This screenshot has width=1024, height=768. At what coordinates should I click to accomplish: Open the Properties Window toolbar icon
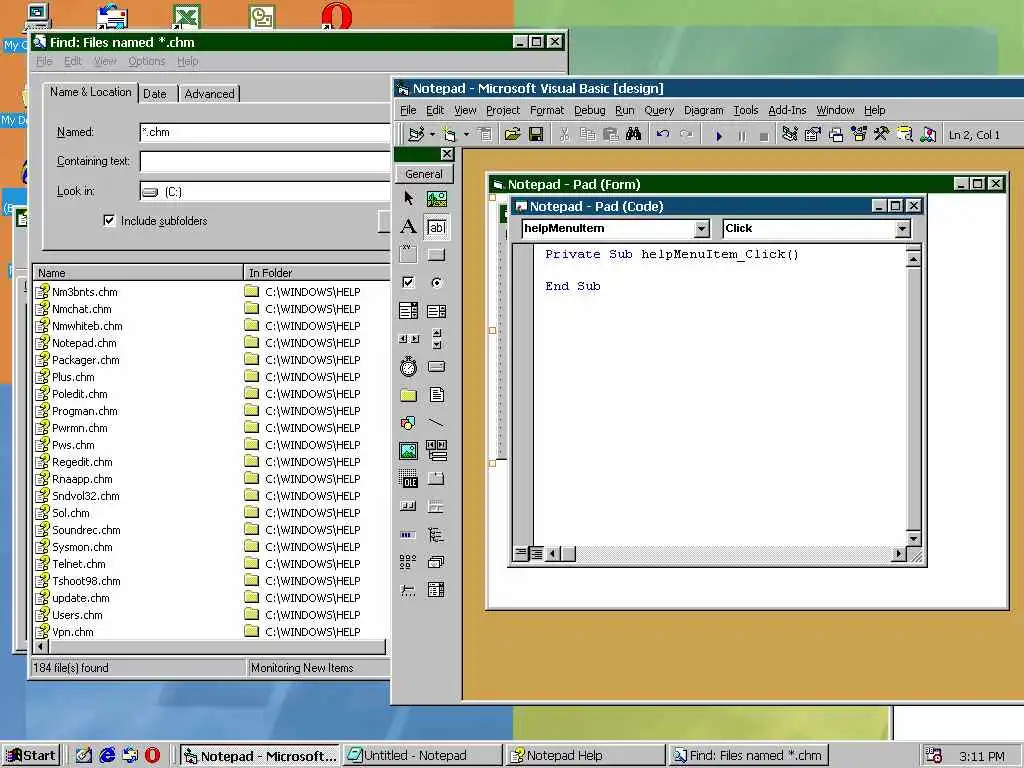coord(813,135)
